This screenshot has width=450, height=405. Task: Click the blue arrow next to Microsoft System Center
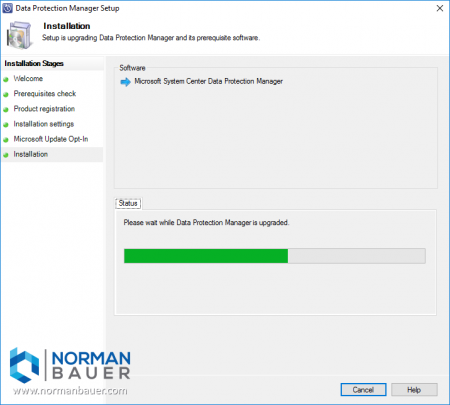pos(126,82)
